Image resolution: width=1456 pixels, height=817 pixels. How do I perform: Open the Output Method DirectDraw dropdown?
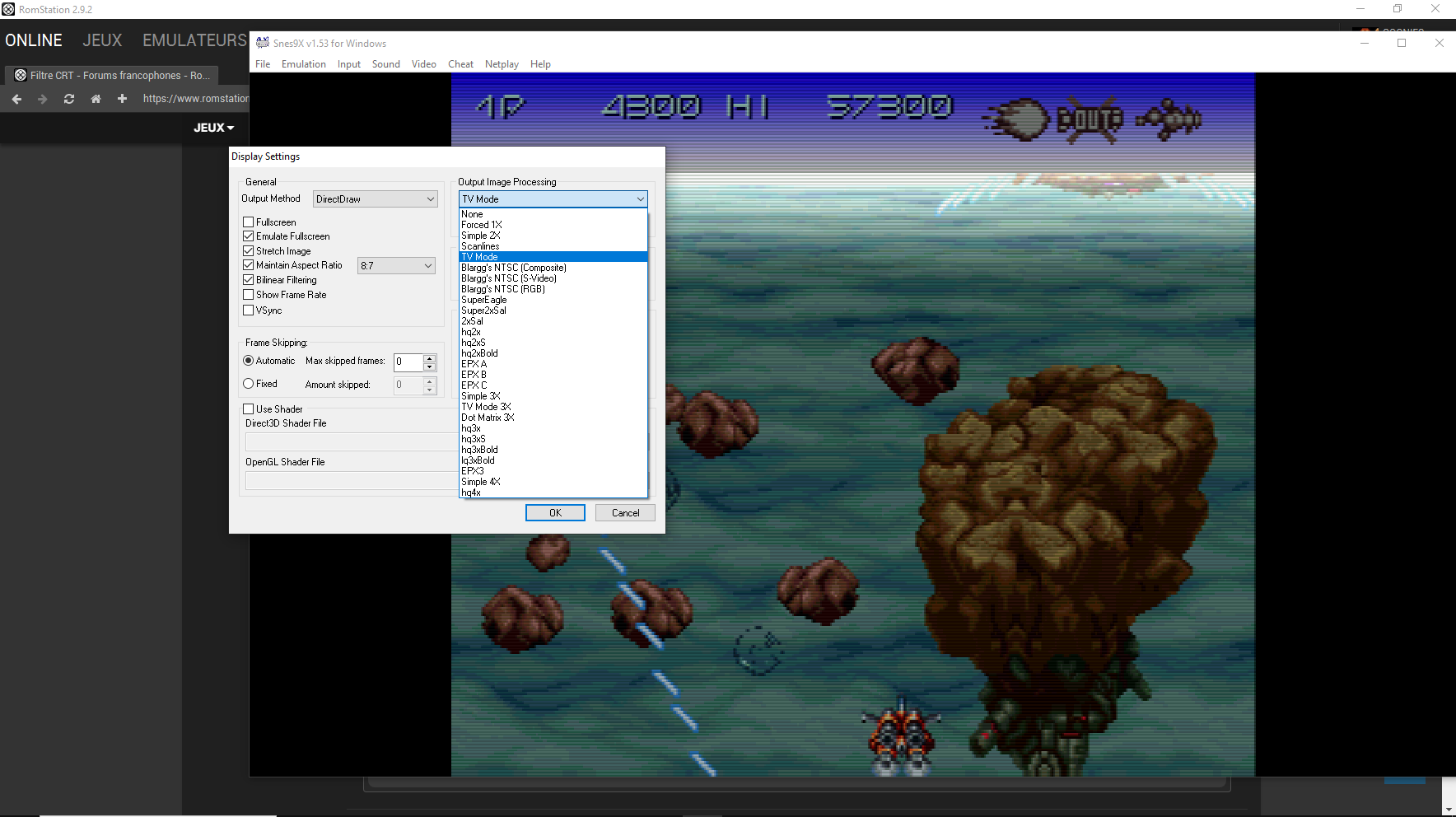click(375, 199)
